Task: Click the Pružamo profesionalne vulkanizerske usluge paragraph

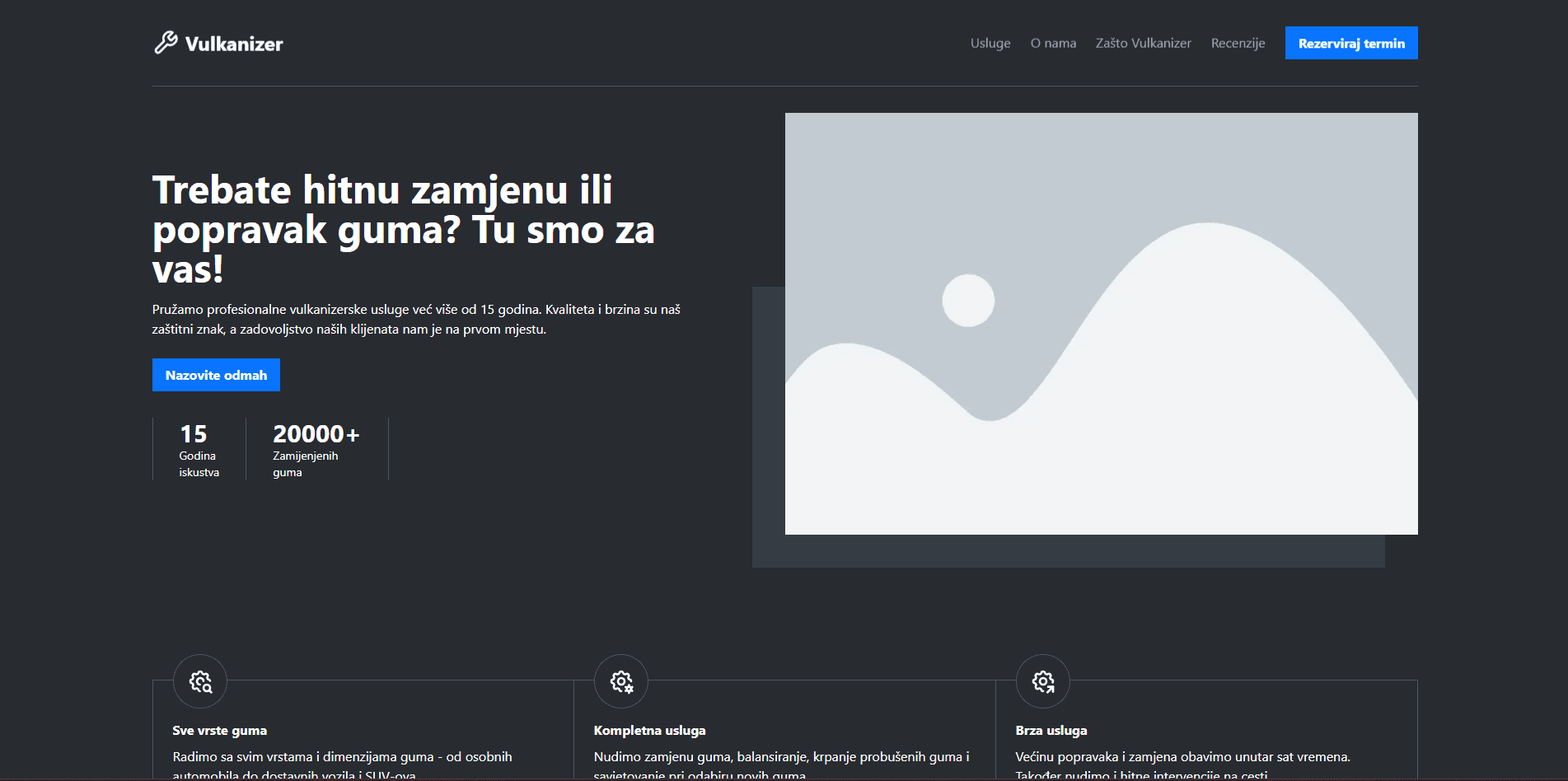Action: tap(416, 320)
